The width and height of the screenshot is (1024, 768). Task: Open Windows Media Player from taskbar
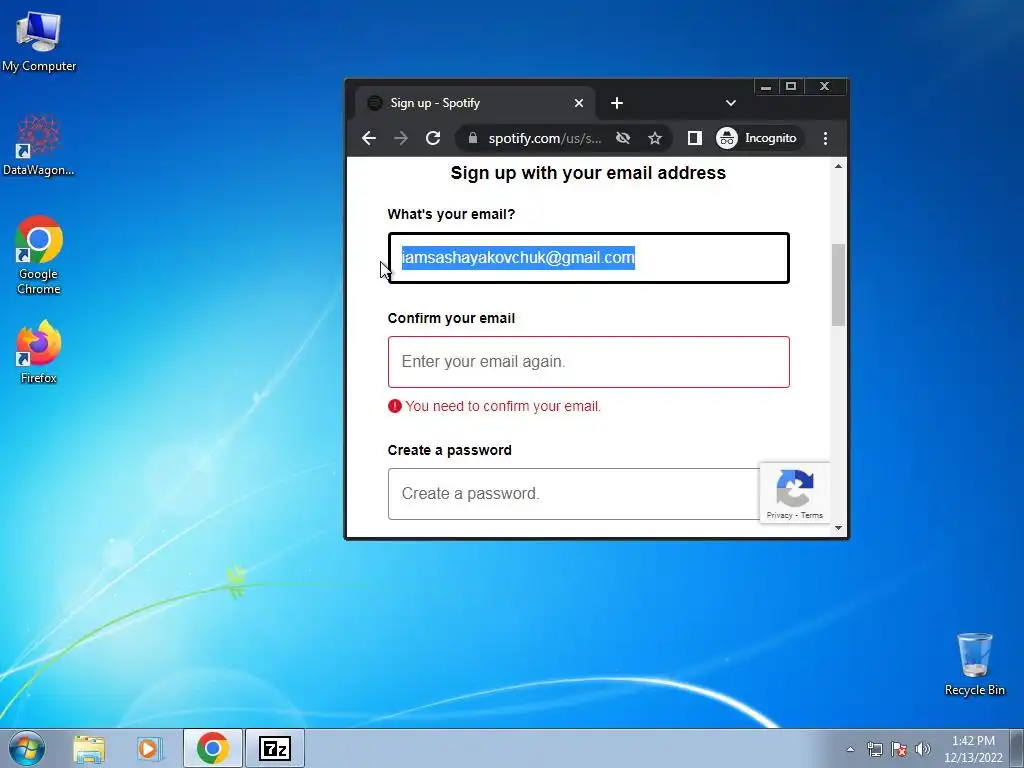click(150, 748)
